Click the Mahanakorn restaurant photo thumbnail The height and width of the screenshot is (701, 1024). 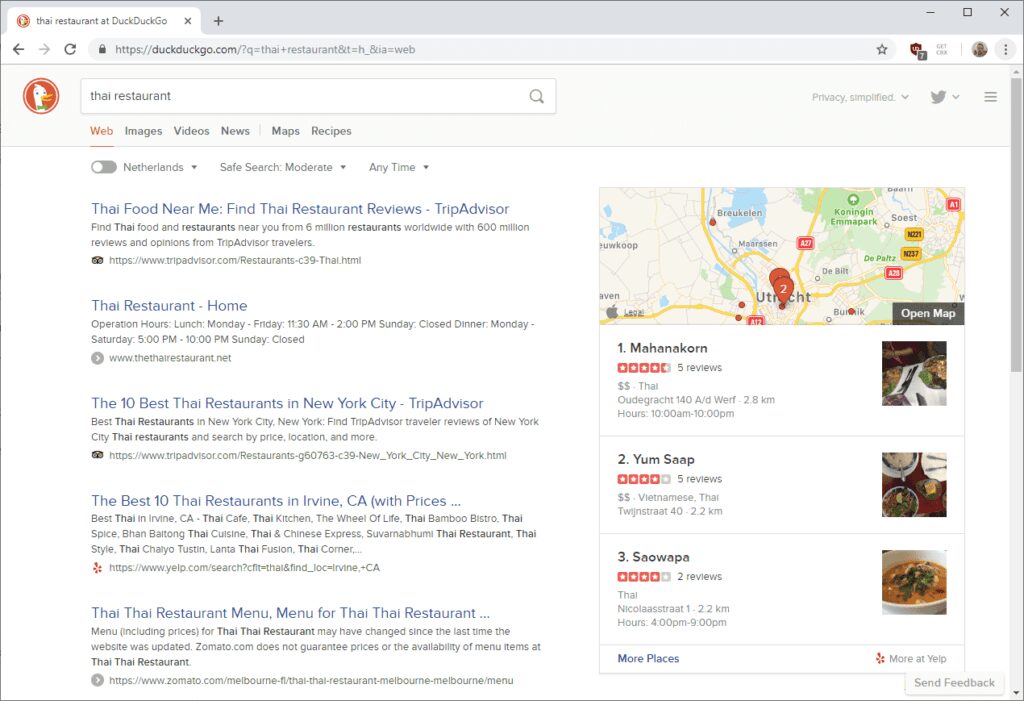pos(913,374)
